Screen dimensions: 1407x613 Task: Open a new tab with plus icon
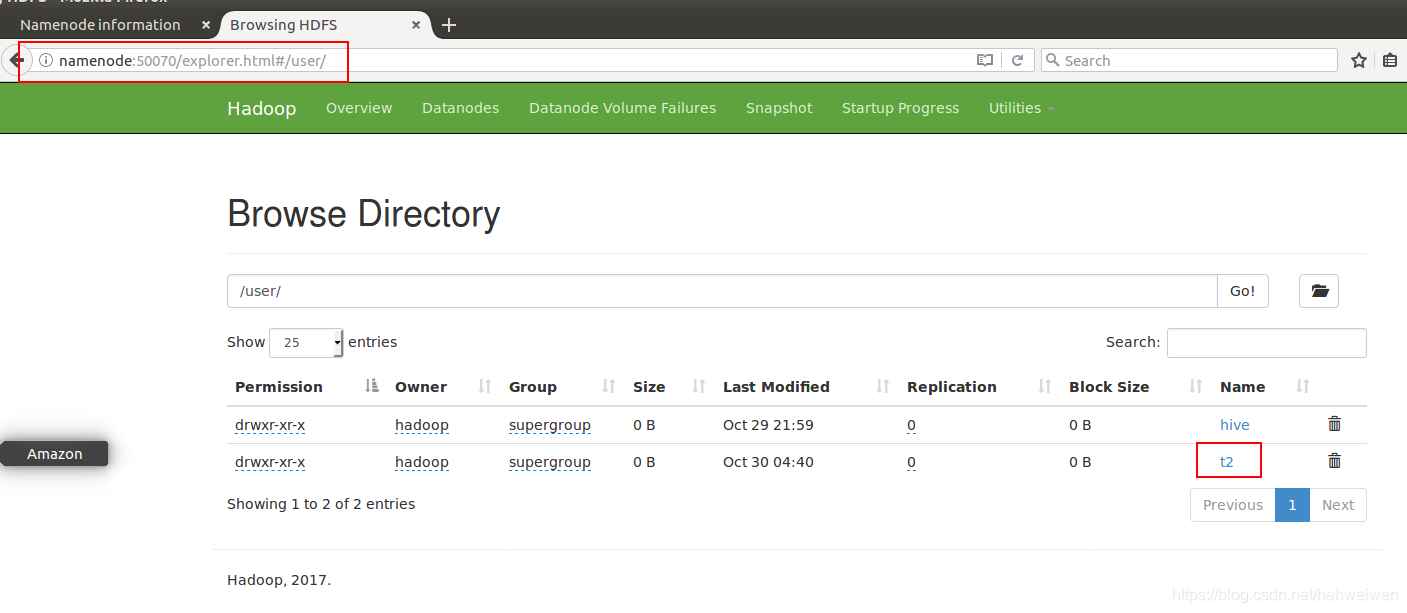point(449,25)
